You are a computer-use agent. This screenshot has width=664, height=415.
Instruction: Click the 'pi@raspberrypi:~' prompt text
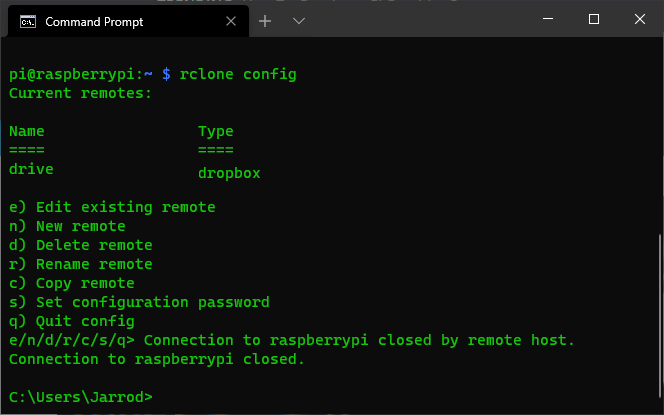81,75
